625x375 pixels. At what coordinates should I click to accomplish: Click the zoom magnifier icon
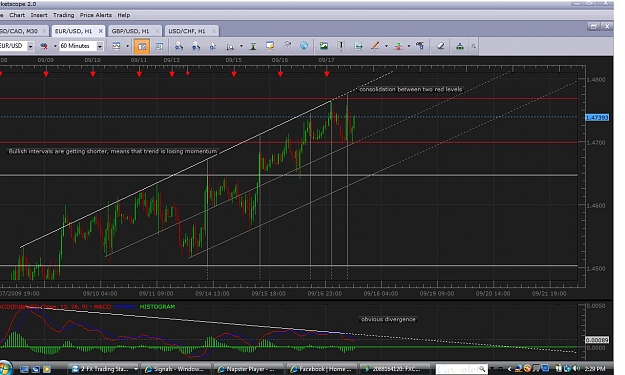pyautogui.click(x=230, y=46)
